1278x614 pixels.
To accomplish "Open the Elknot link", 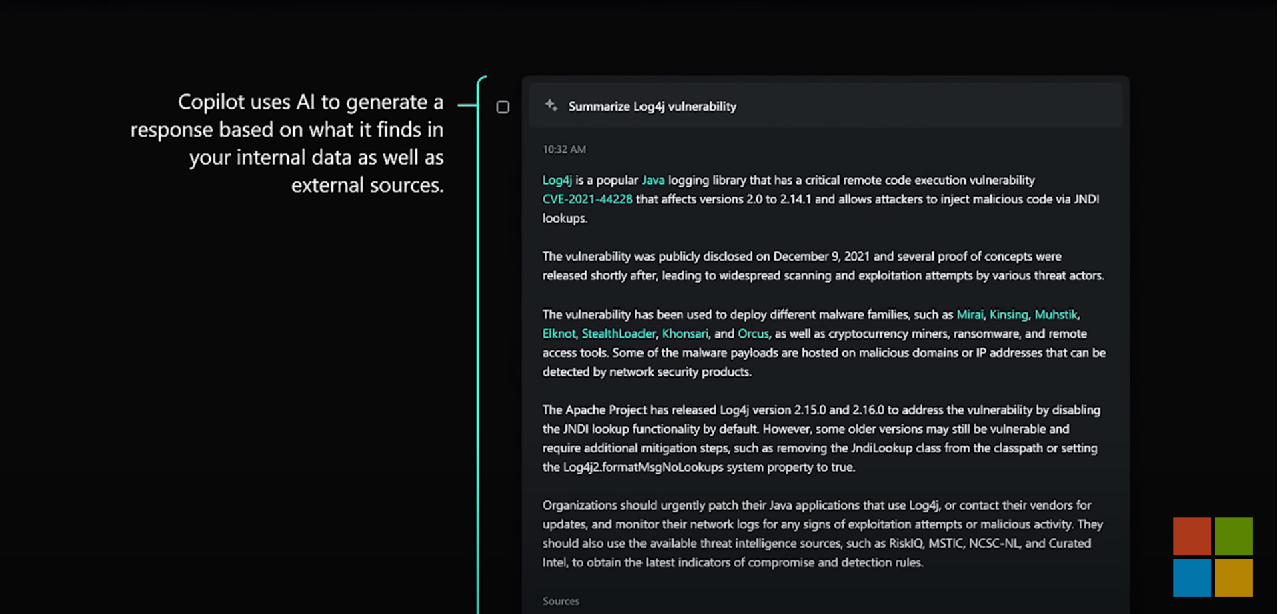I will pos(558,333).
